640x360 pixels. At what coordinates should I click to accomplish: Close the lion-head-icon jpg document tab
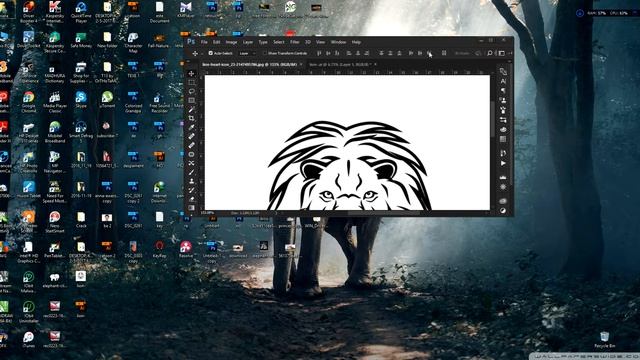(x=301, y=64)
